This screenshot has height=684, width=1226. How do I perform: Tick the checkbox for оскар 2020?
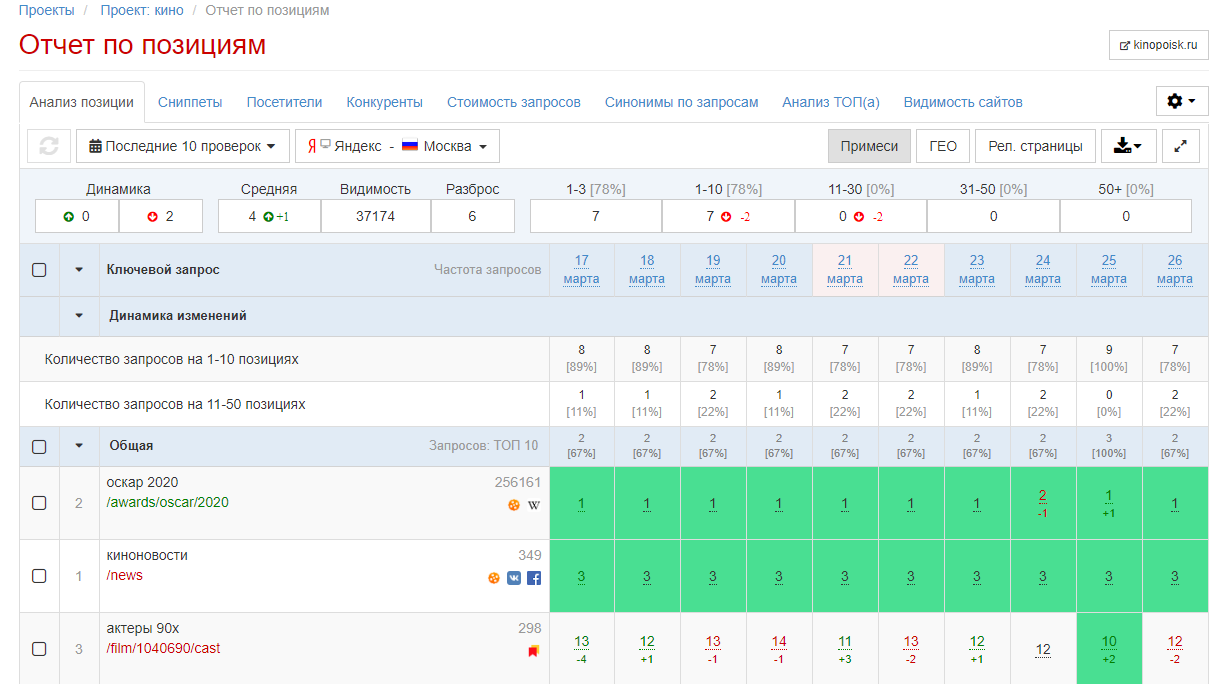tap(39, 503)
